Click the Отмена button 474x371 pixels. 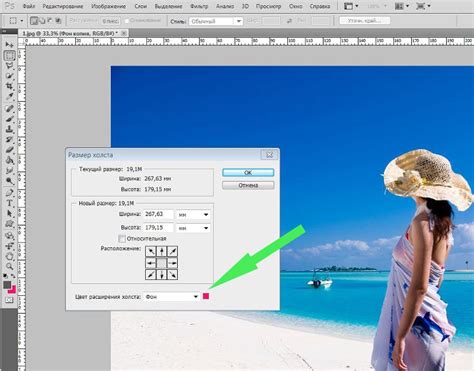tap(248, 185)
